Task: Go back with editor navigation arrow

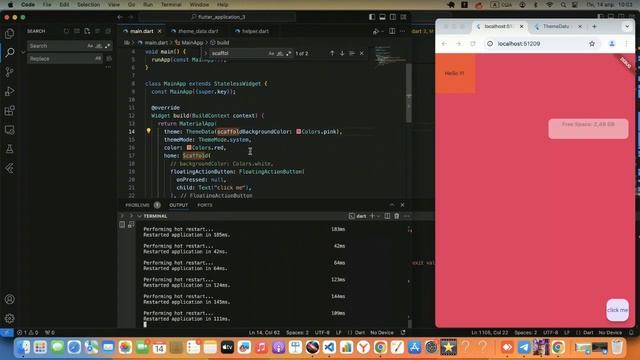Action: [x=120, y=17]
